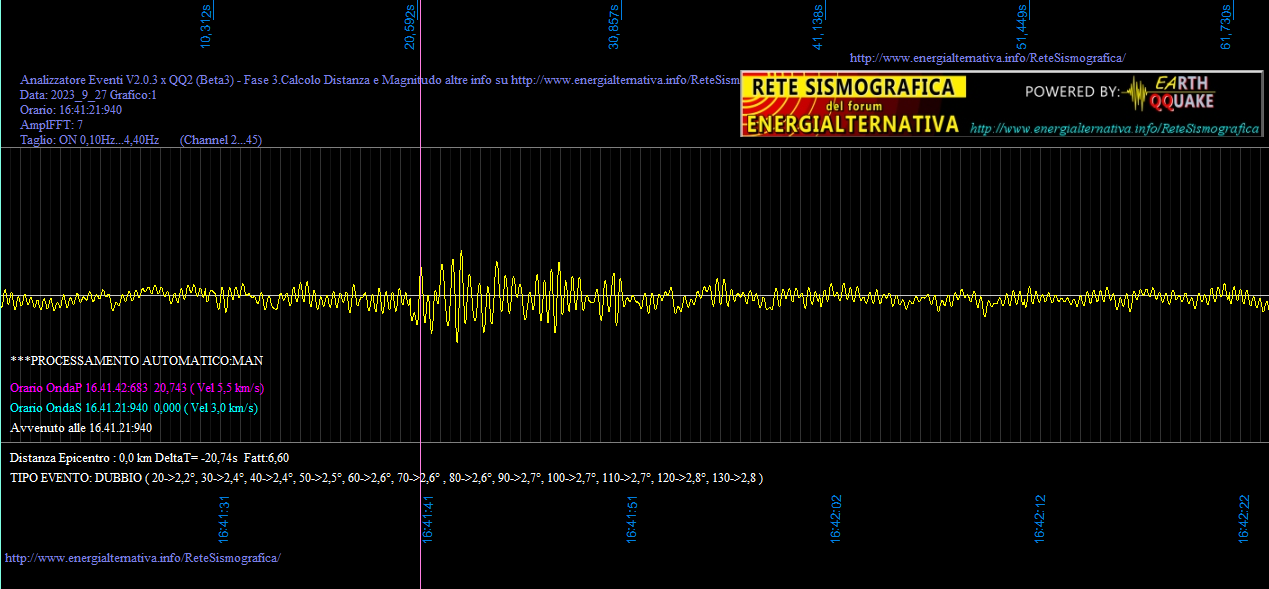Open the energialternativa.info link at top right
The width and height of the screenshot is (1269, 589).
[x=987, y=58]
